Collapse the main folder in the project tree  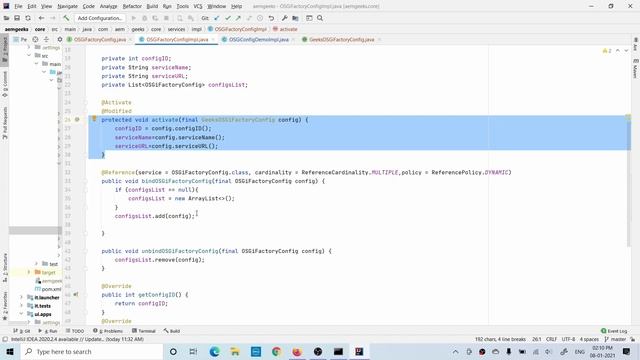[x=36, y=64]
